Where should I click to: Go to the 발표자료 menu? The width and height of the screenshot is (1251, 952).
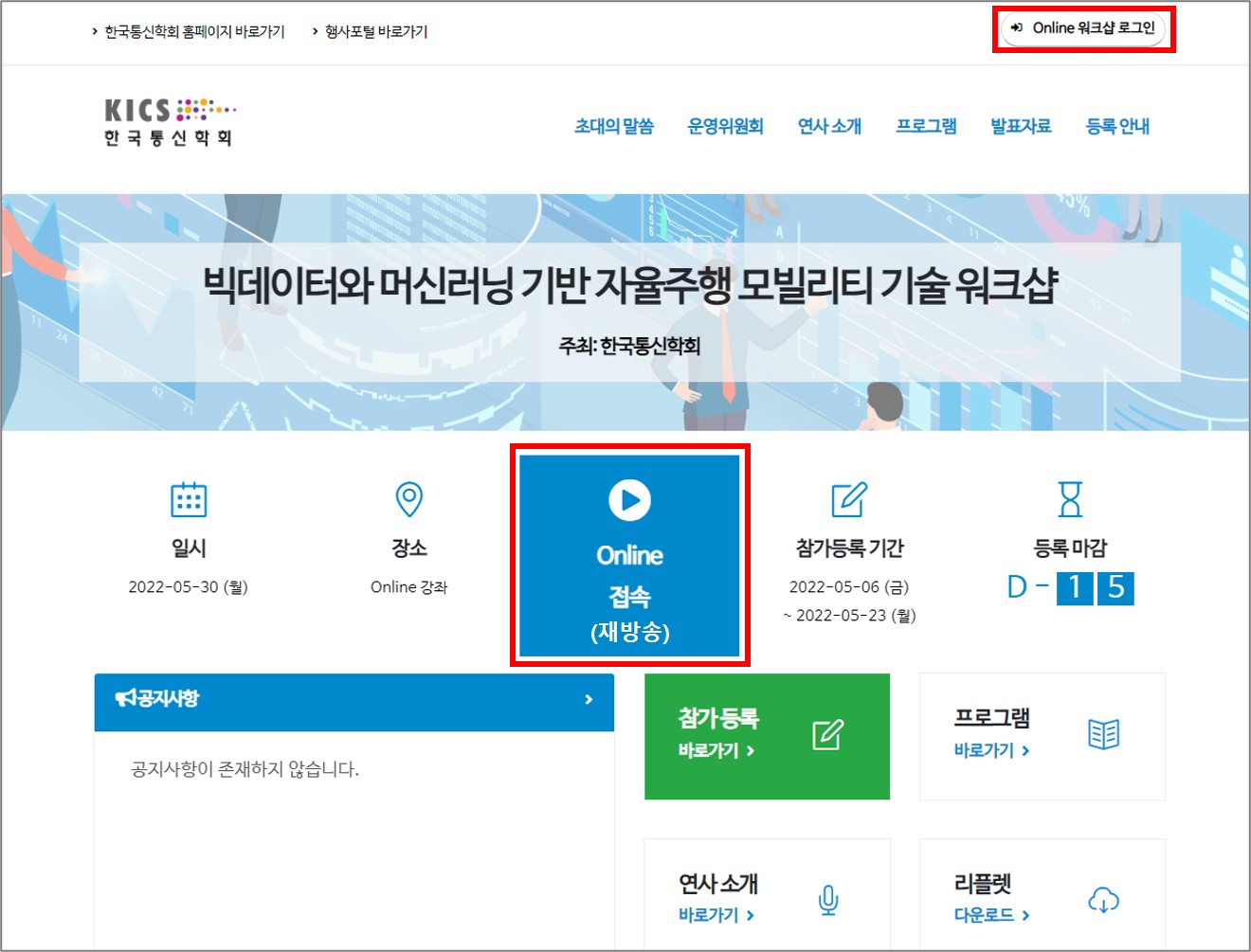click(1021, 126)
